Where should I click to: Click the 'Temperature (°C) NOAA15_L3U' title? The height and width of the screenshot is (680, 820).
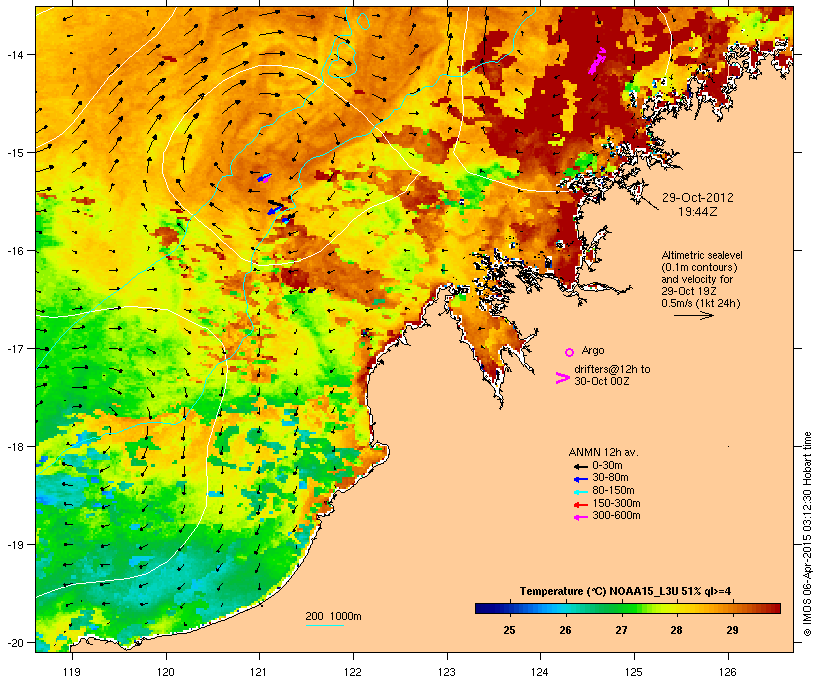[x=599, y=592]
